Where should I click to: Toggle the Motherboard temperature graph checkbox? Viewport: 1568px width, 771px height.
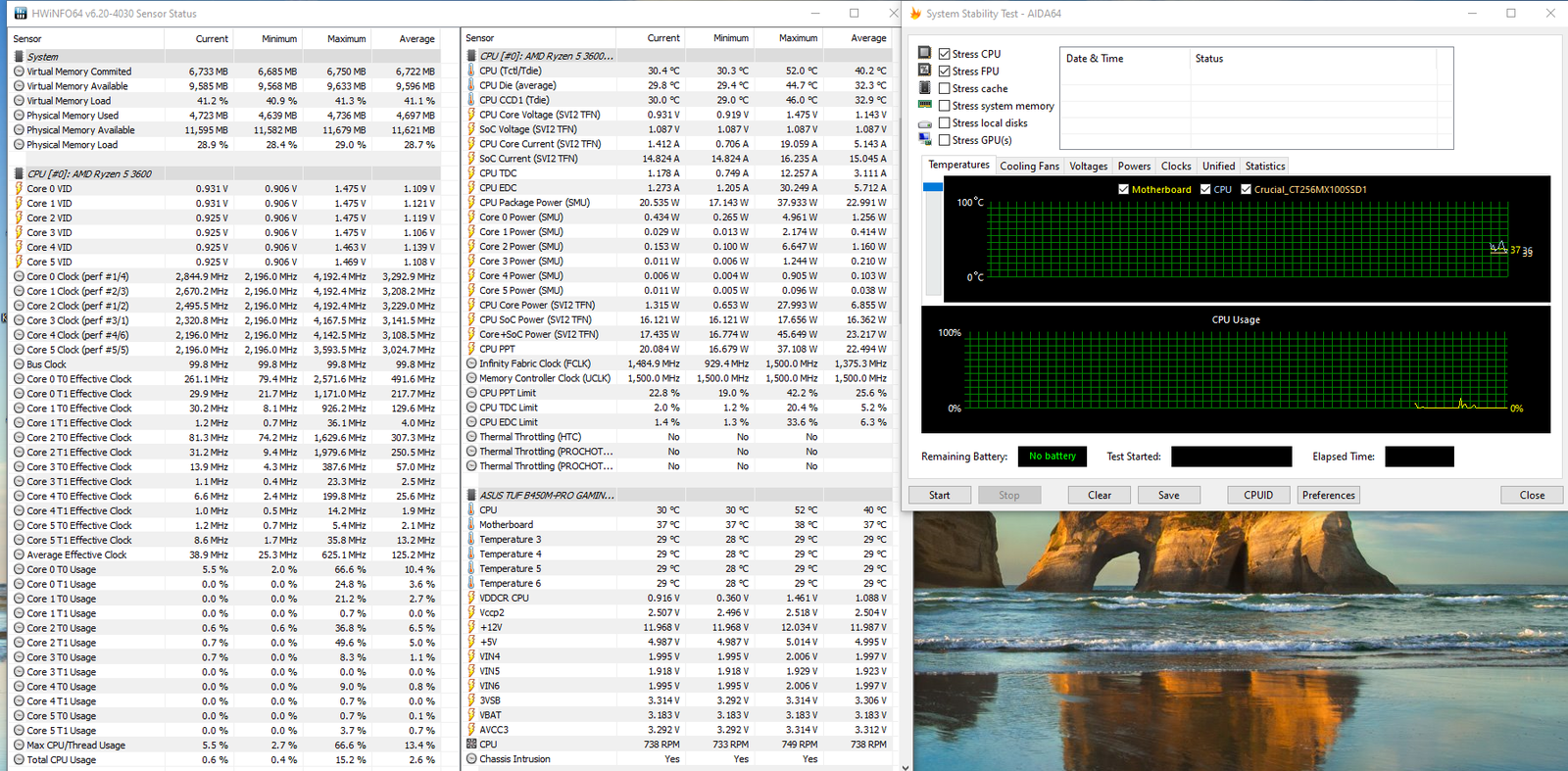(1123, 189)
